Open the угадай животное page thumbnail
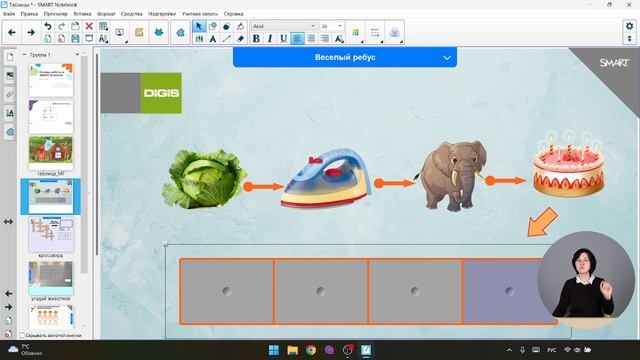This screenshot has width=640, height=360. [51, 278]
